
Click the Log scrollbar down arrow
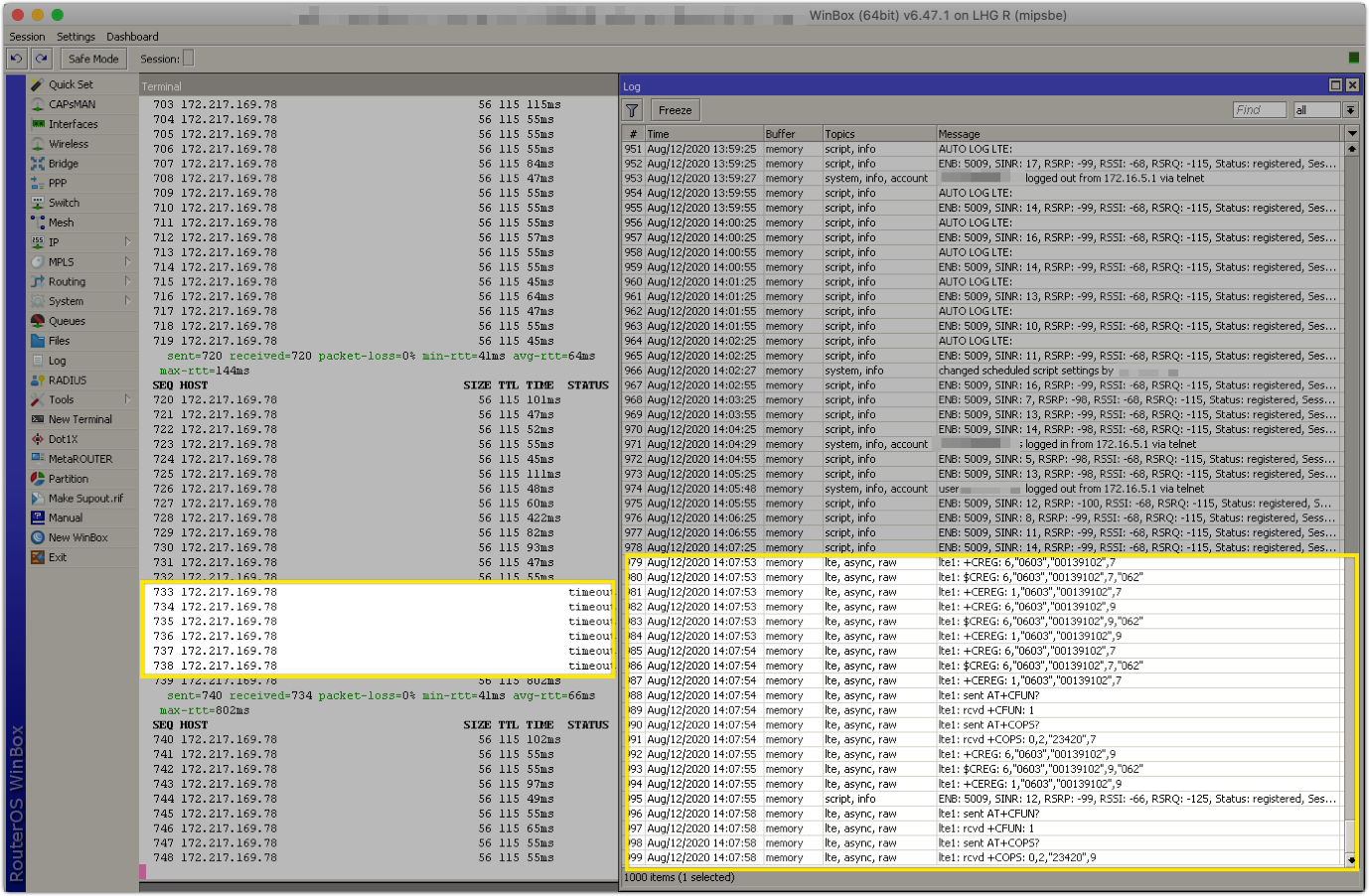tap(1351, 860)
